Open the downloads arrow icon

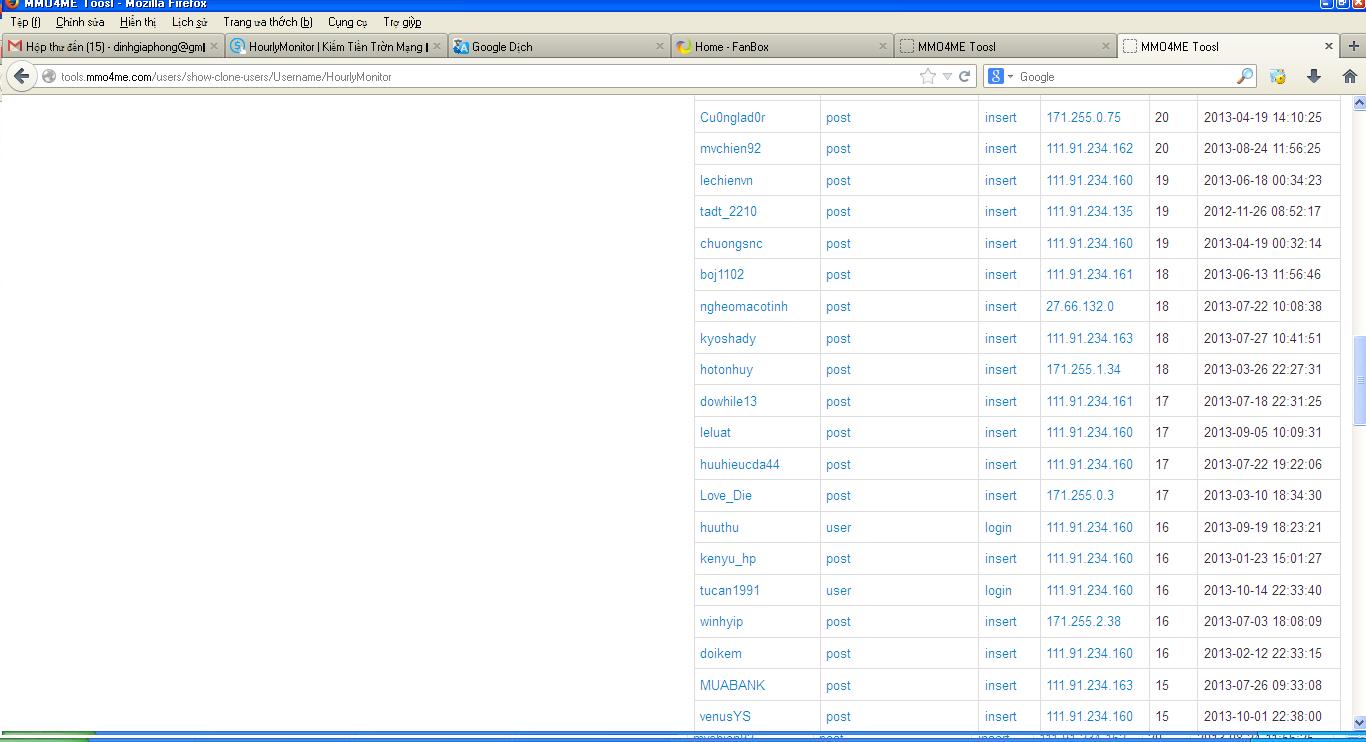pyautogui.click(x=1314, y=76)
